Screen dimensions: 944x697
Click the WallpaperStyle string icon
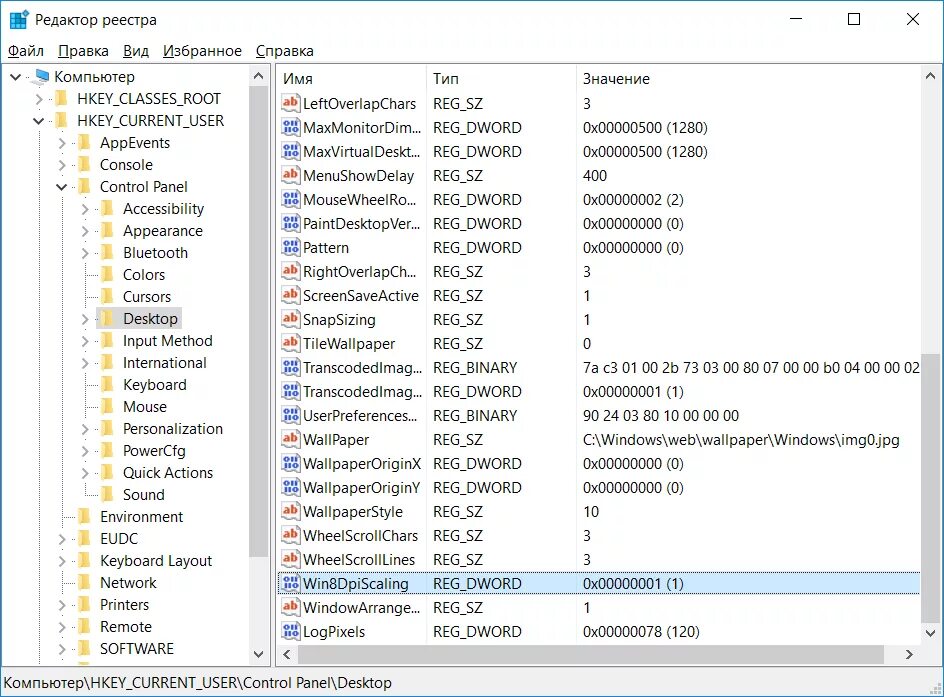pyautogui.click(x=291, y=512)
